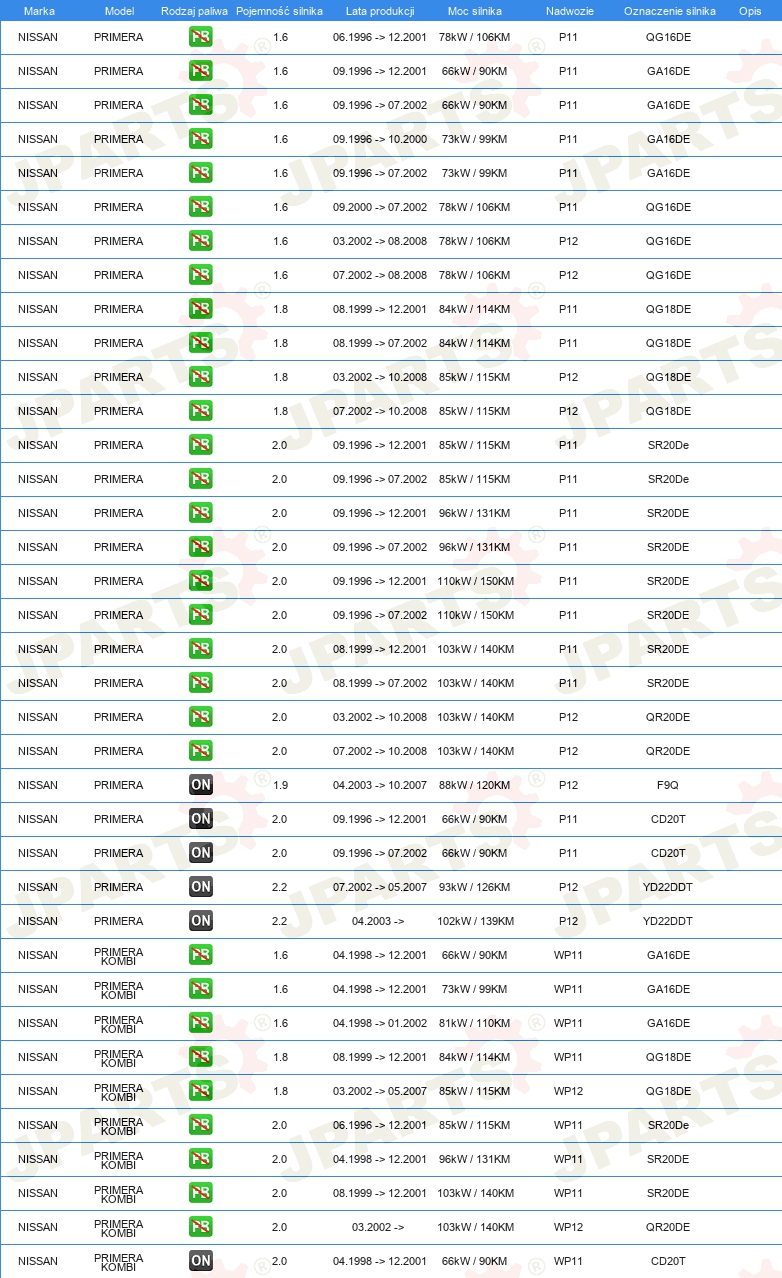Click the diesel ON icon in the Primera Kombi CD20T row
782x1278 pixels.
pyautogui.click(x=200, y=1261)
